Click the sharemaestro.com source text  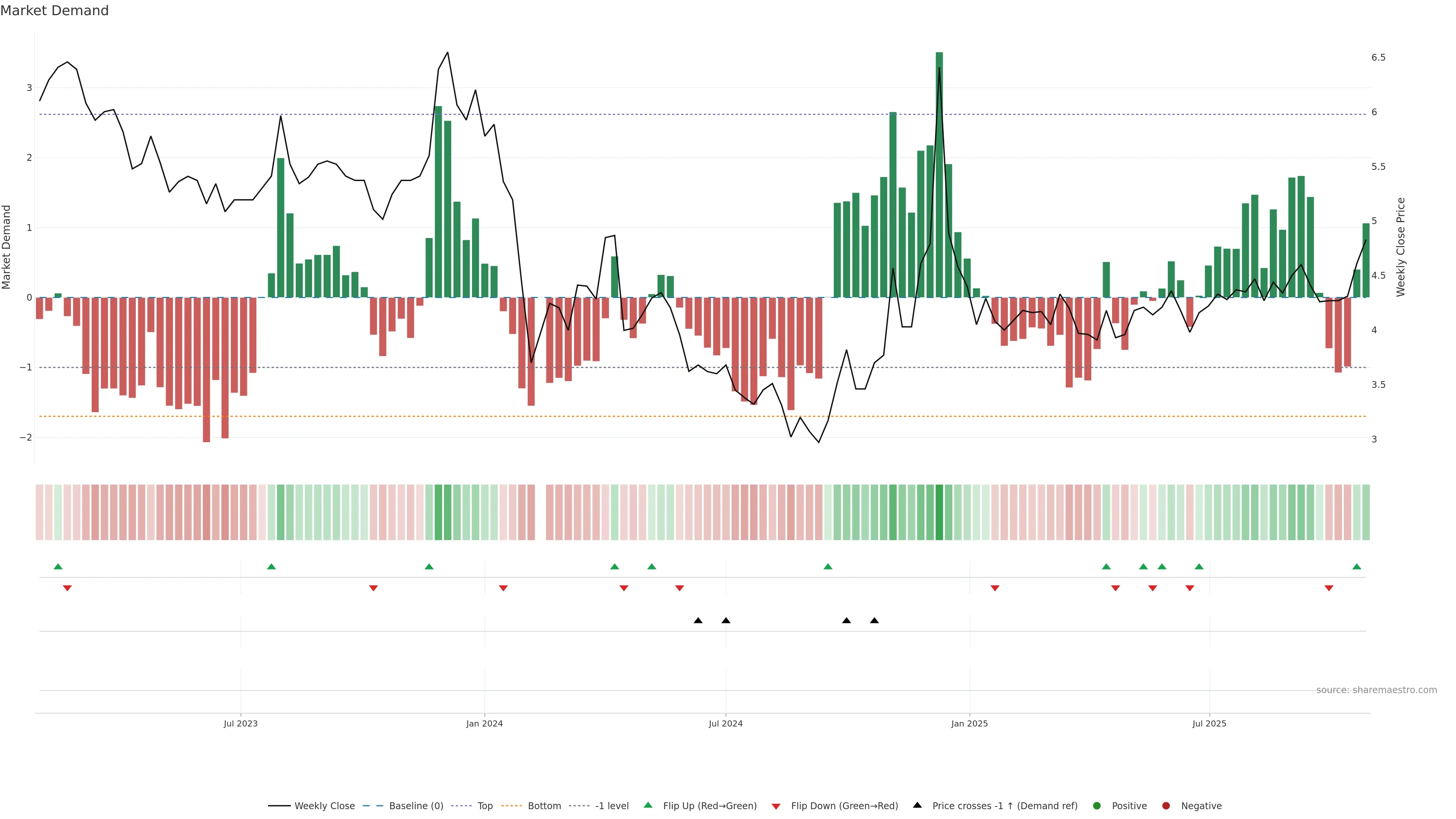(x=1376, y=690)
